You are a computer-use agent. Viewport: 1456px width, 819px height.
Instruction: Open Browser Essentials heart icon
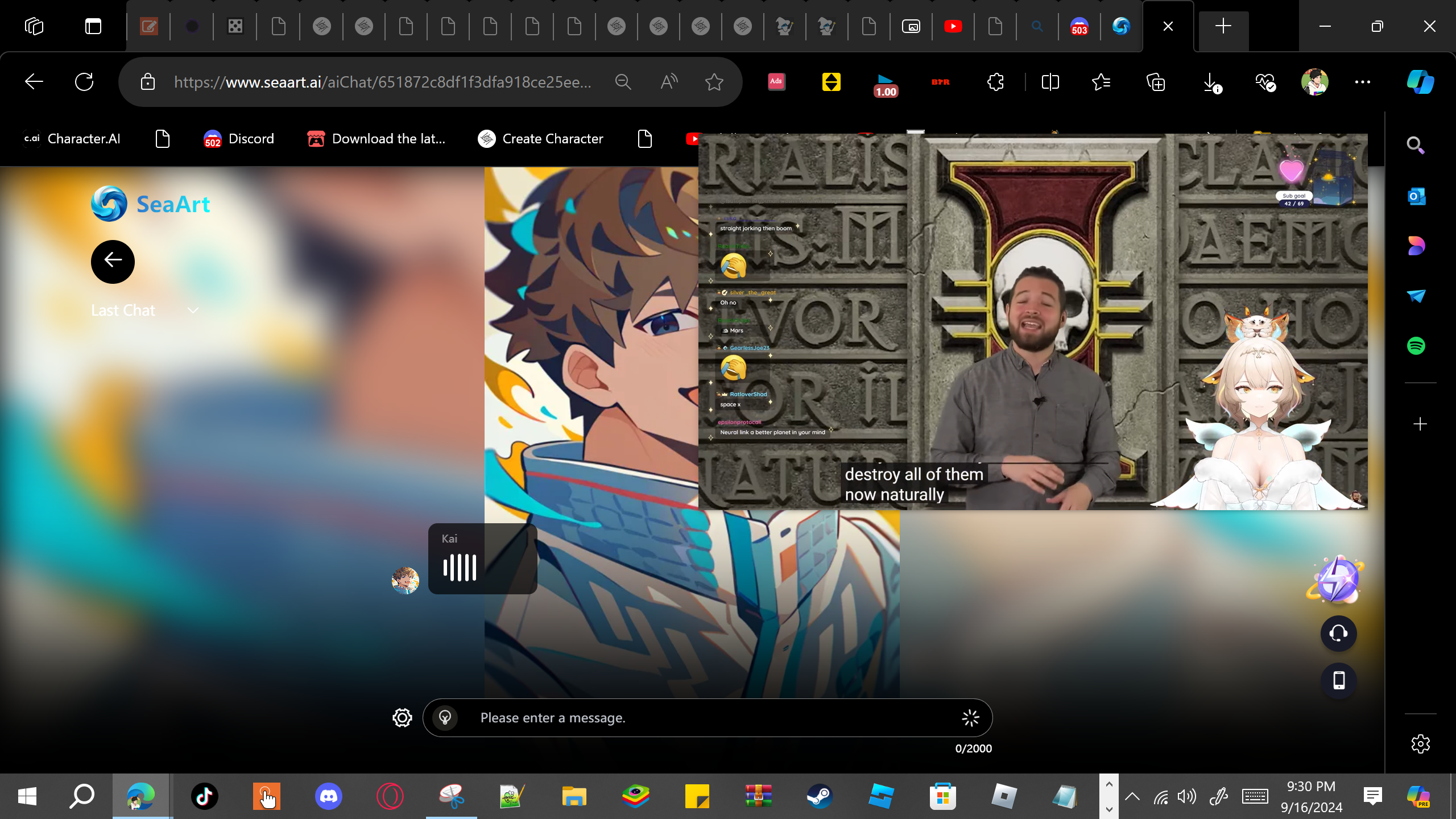point(1265,82)
